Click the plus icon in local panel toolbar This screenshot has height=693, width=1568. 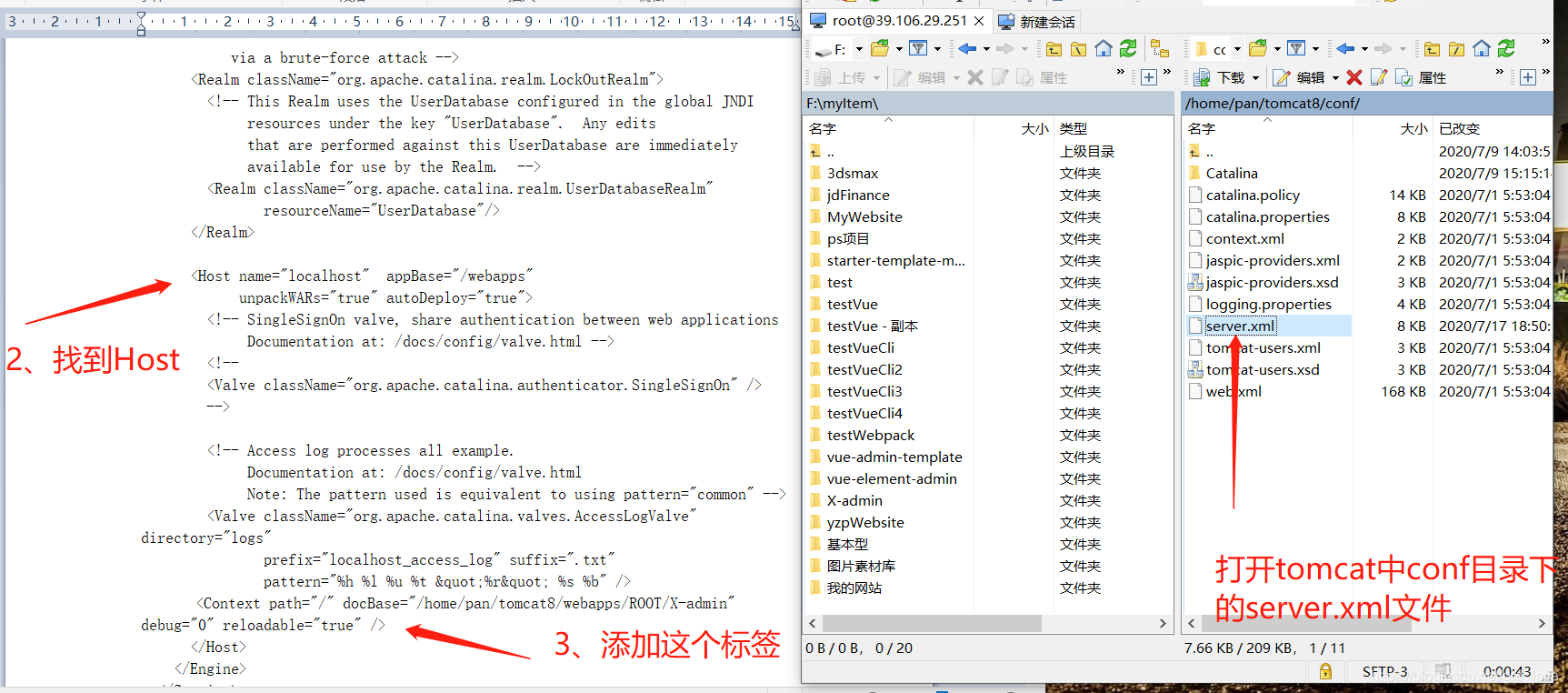coord(1149,77)
